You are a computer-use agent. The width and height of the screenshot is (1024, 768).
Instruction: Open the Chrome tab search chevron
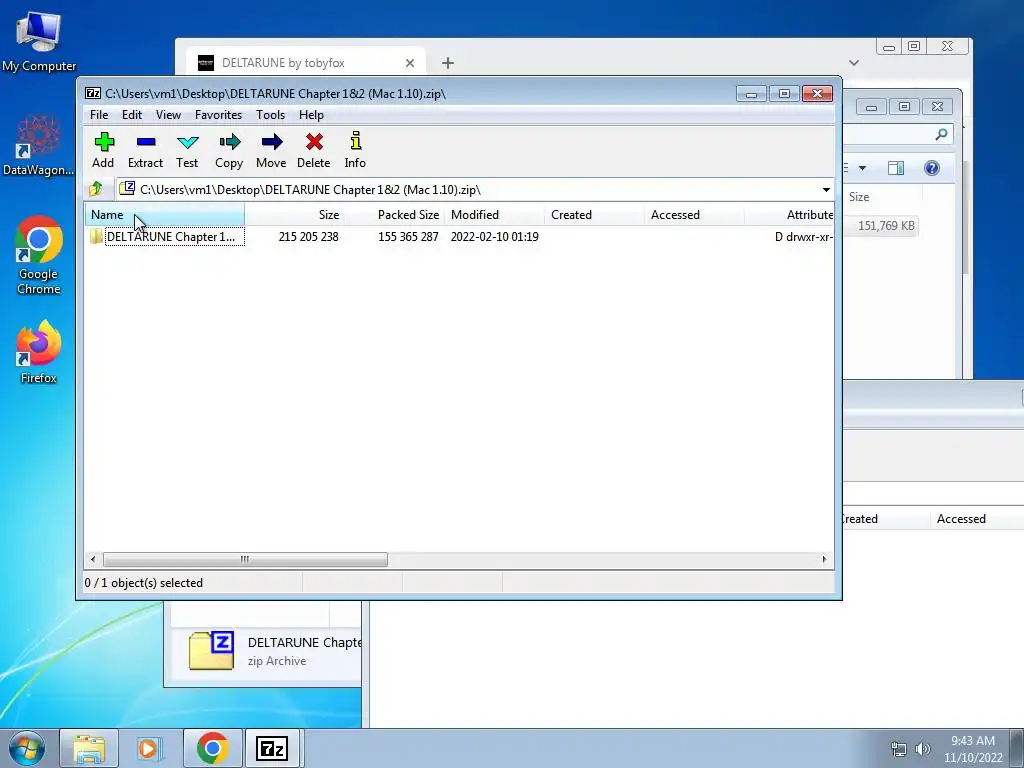click(x=854, y=63)
